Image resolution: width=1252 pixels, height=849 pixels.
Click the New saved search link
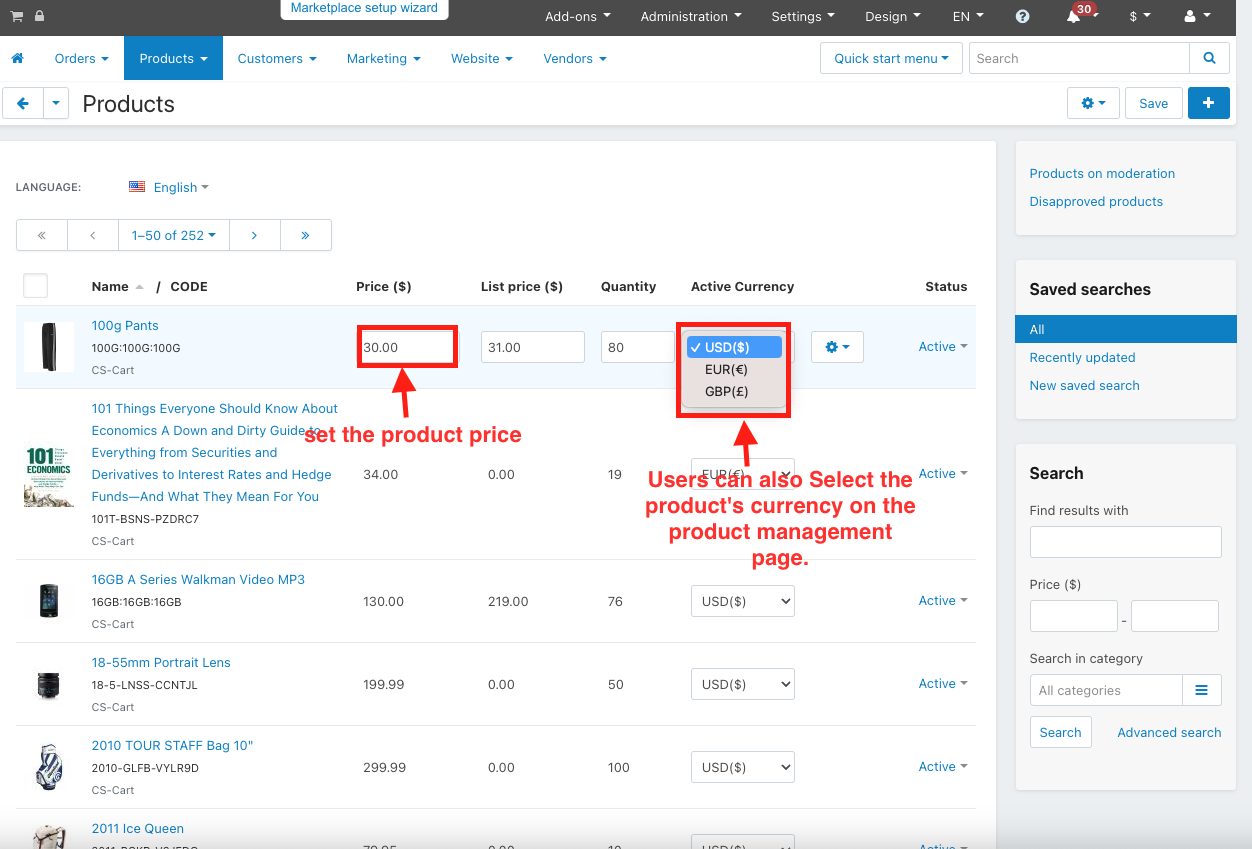tap(1084, 385)
